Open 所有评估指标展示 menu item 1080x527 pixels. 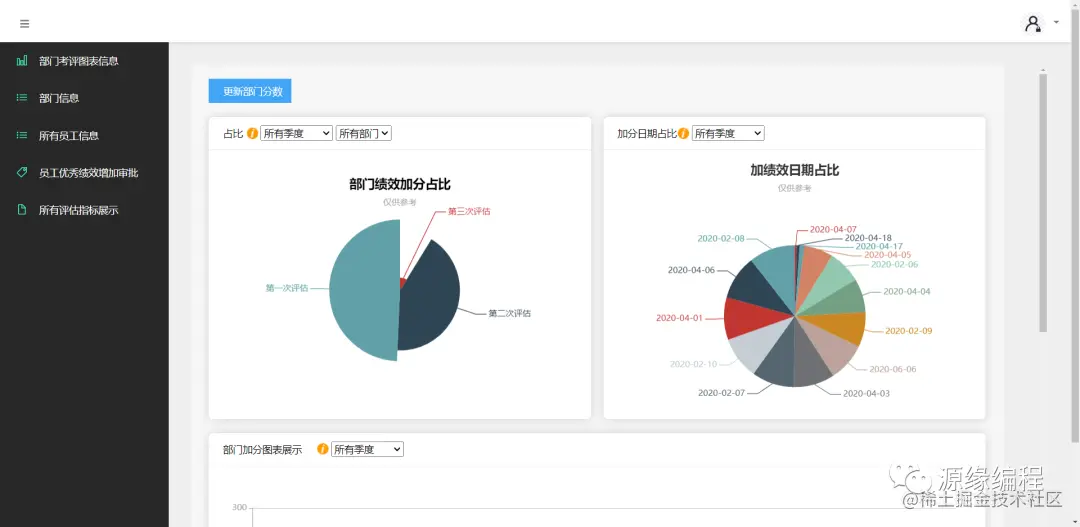(x=84, y=209)
